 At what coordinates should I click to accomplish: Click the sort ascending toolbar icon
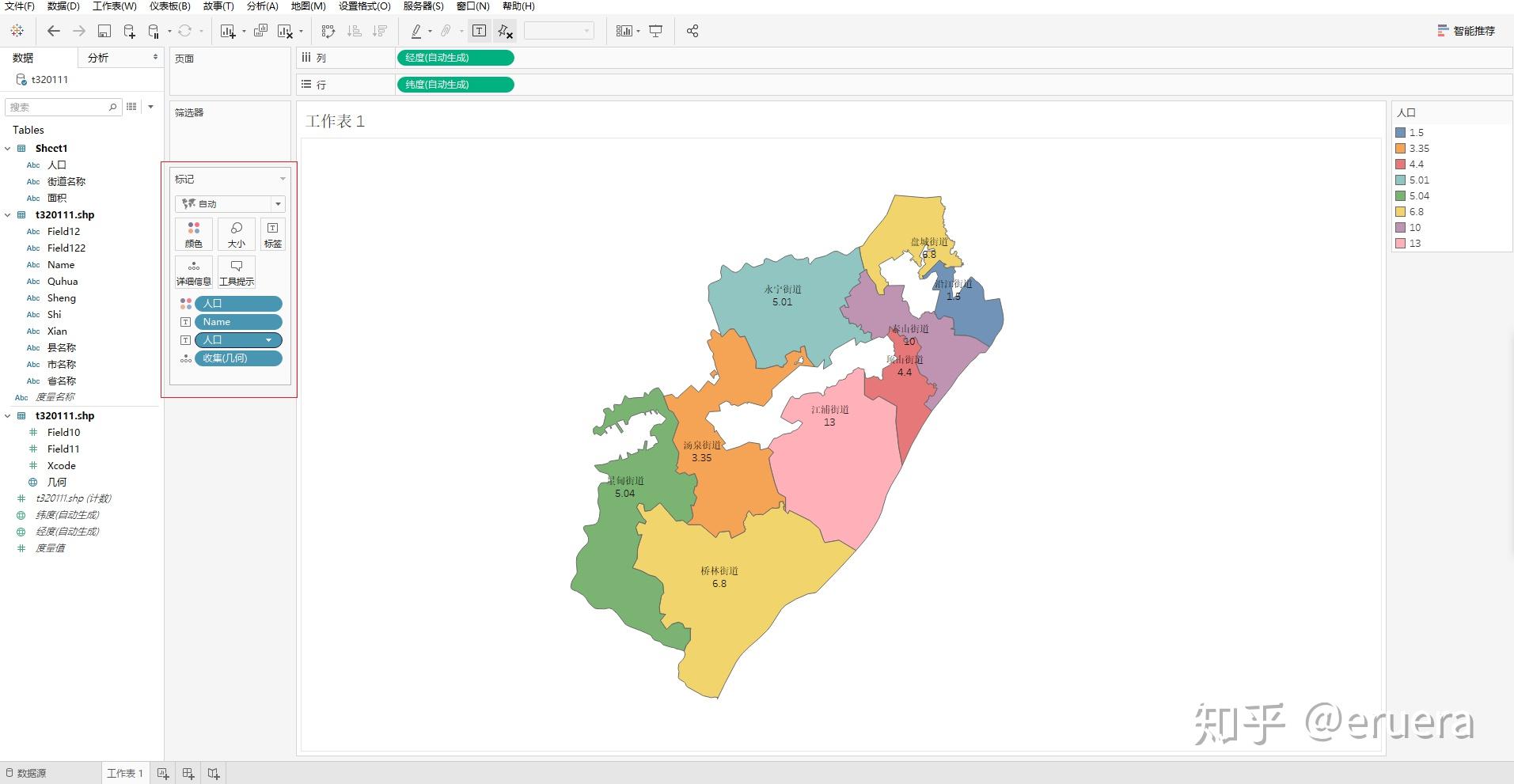point(355,31)
